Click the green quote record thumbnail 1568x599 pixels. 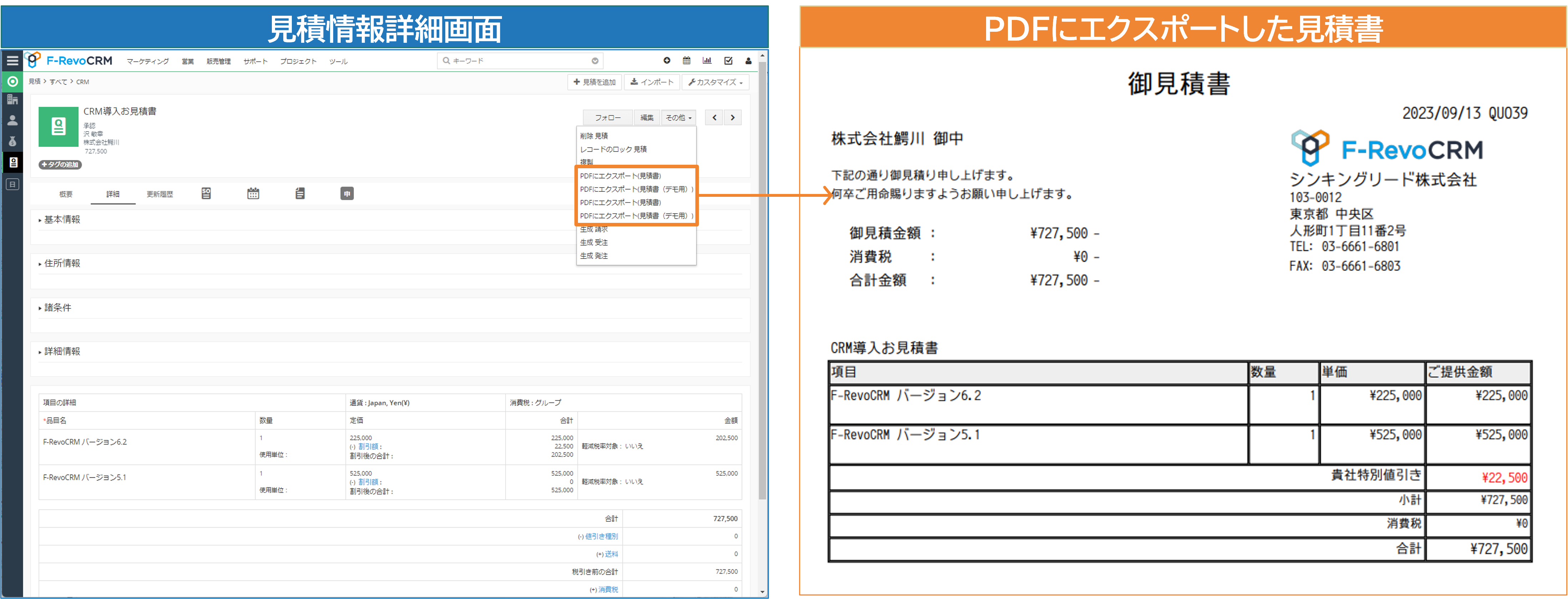click(59, 127)
